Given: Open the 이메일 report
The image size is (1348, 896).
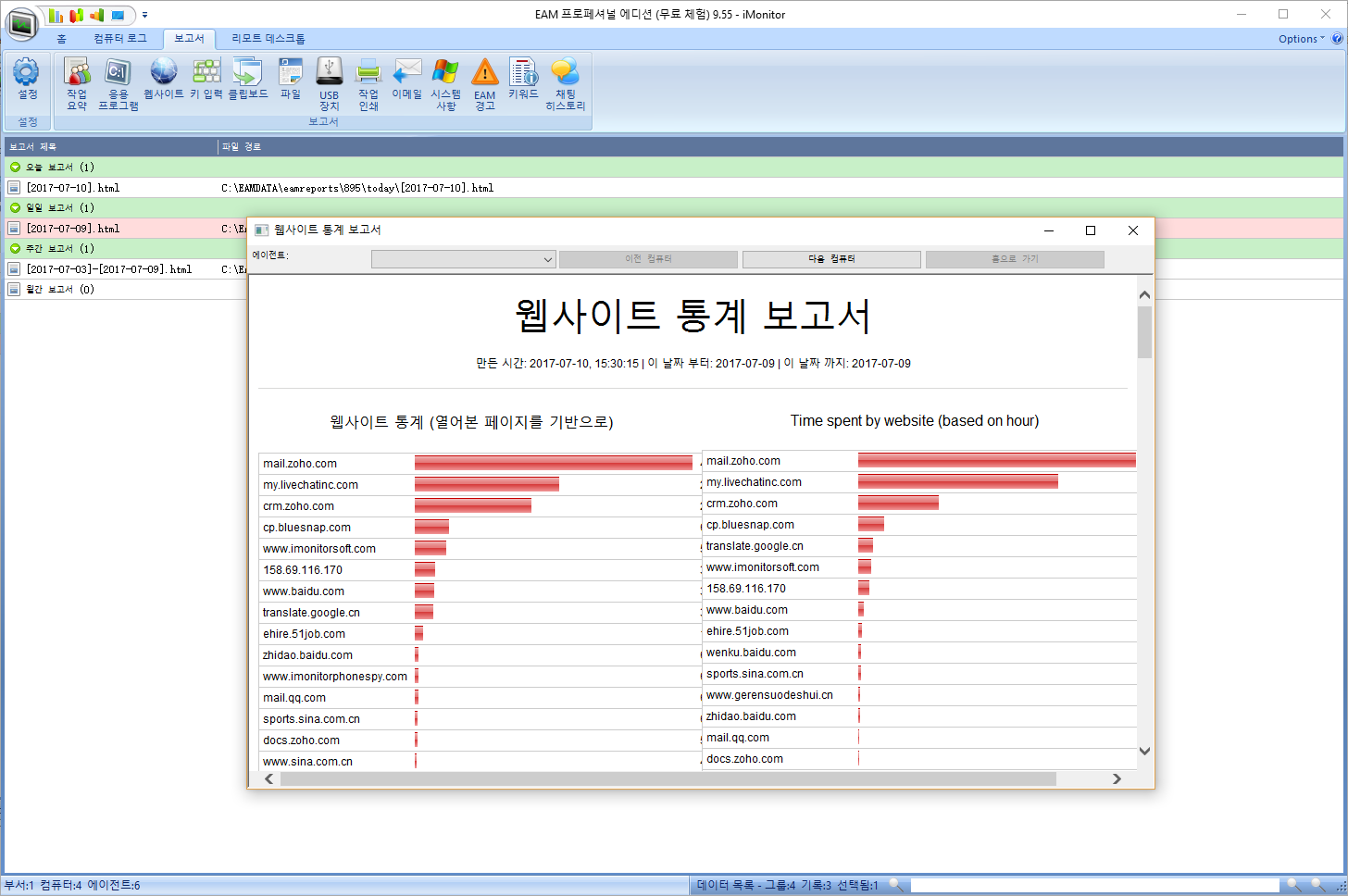Looking at the screenshot, I should (406, 79).
